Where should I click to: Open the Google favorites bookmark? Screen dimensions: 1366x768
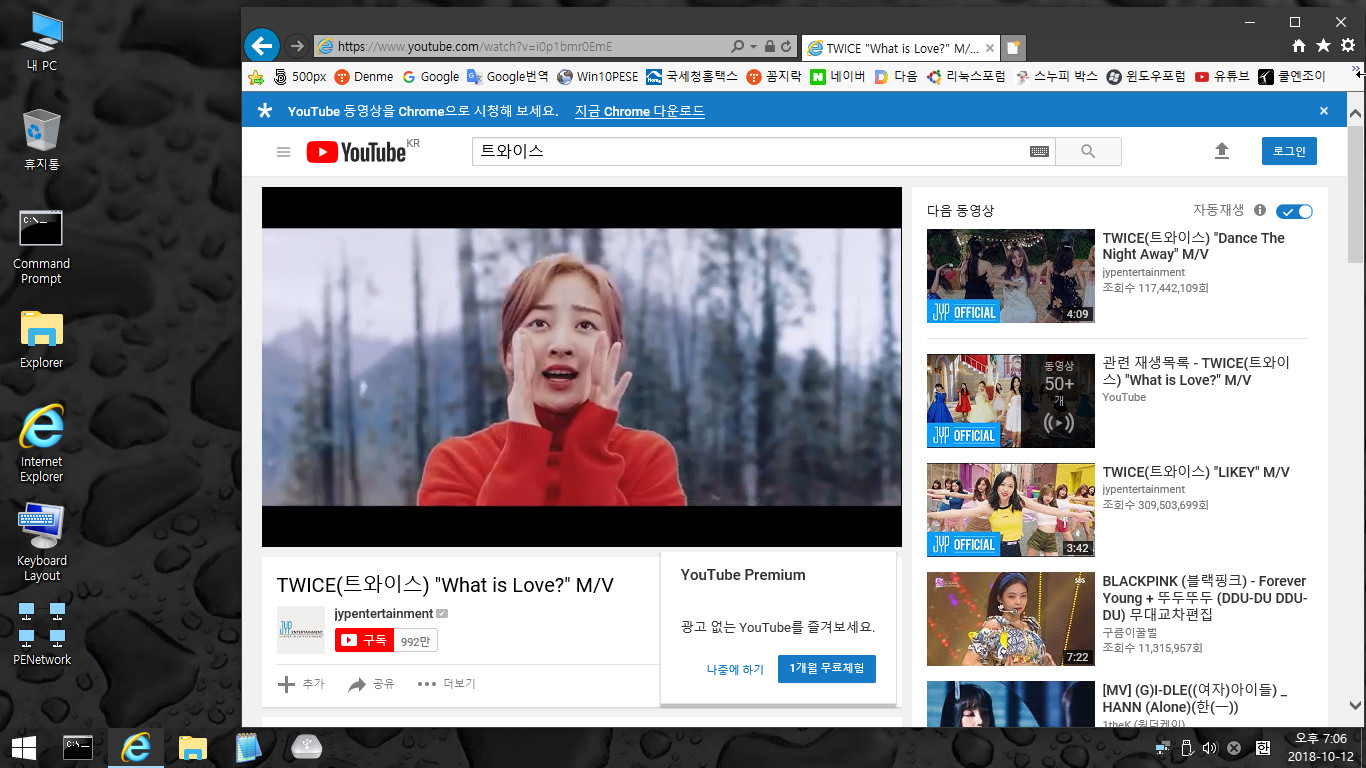pyautogui.click(x=430, y=76)
